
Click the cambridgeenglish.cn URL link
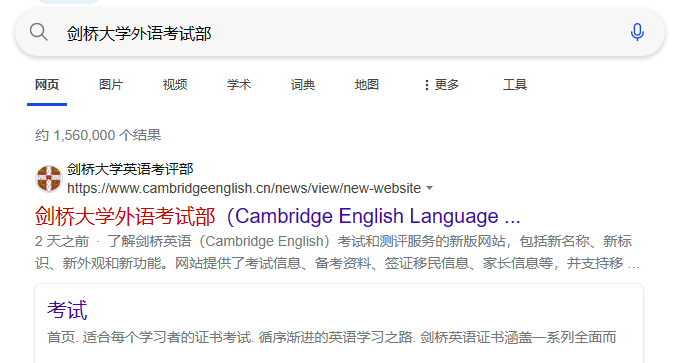click(x=244, y=188)
